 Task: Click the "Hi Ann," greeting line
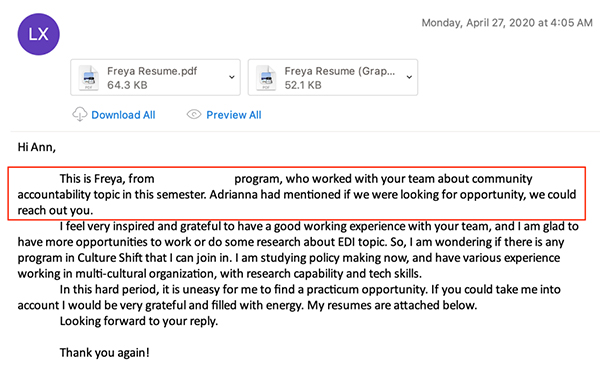point(37,147)
